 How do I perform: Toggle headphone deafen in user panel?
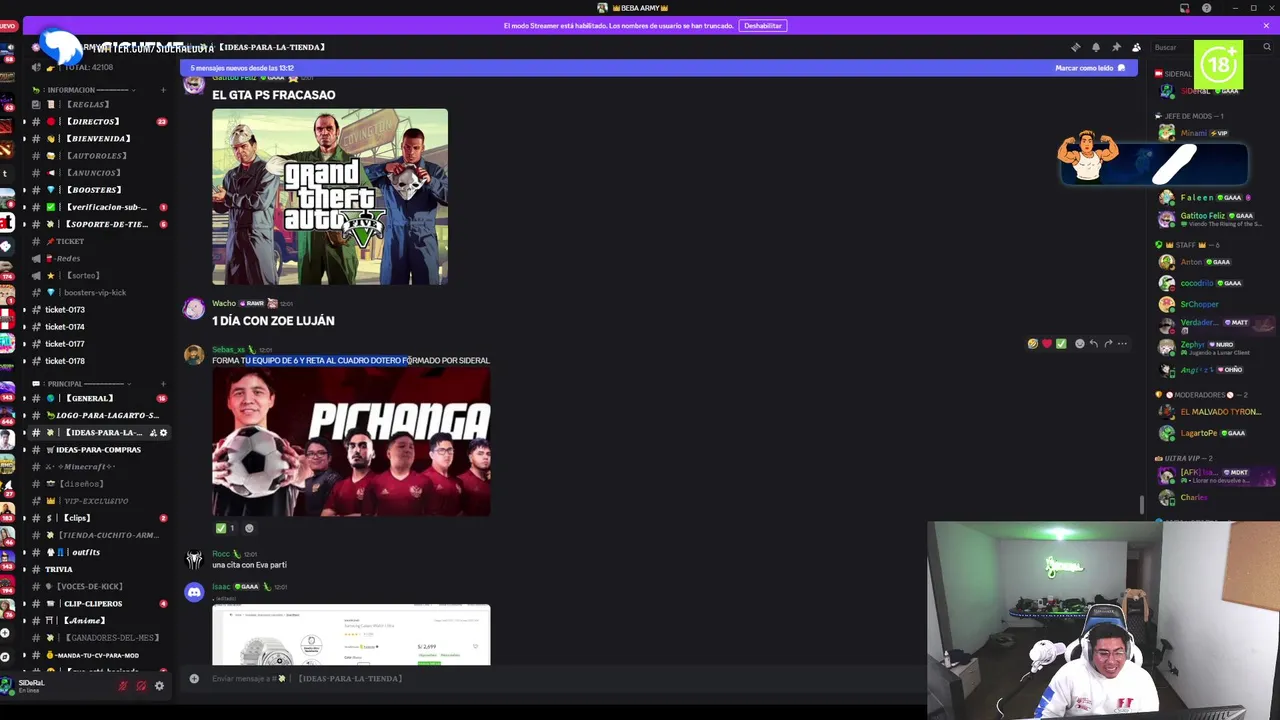coord(141,686)
